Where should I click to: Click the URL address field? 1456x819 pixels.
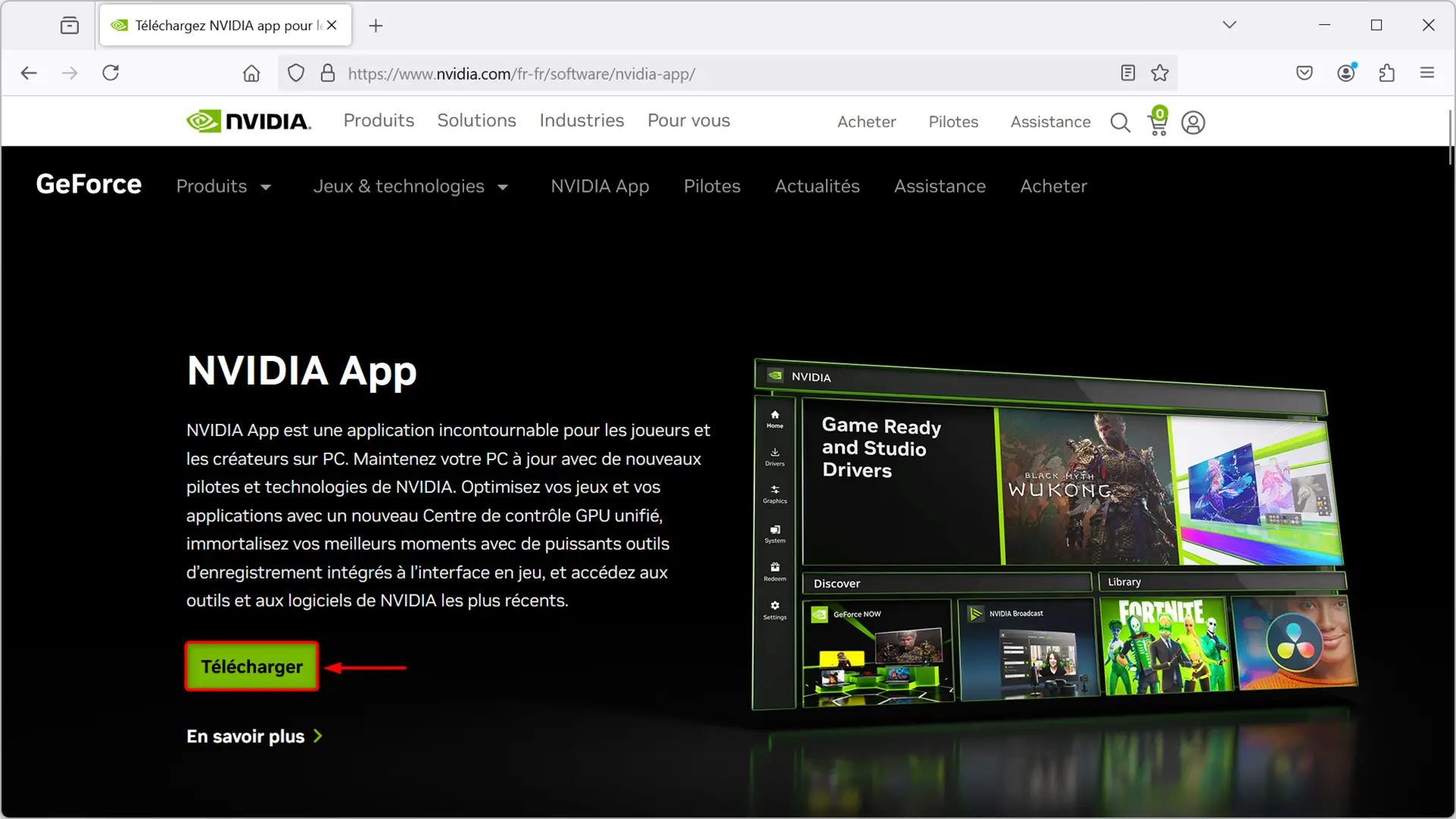click(728, 74)
